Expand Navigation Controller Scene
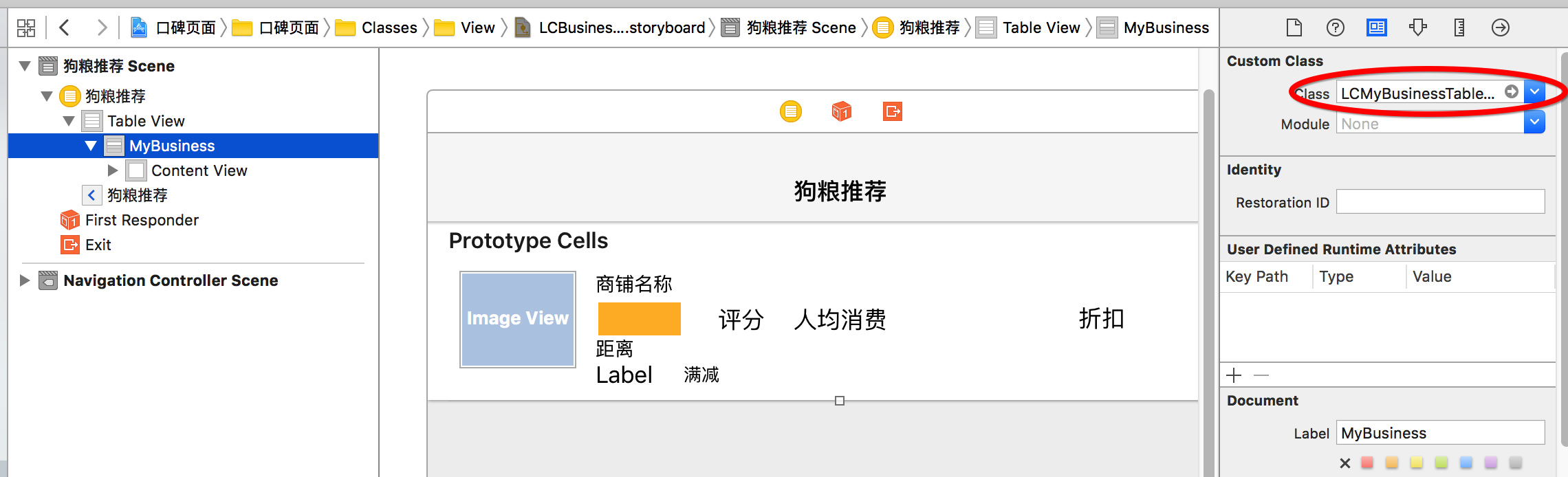Screen dimensions: 1568x477 [x=25, y=280]
